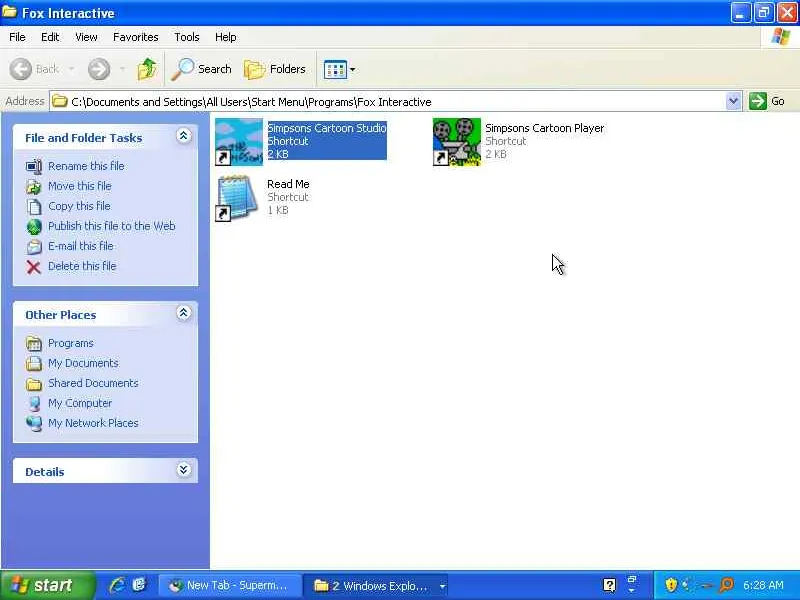Click E-mail this file
The height and width of the screenshot is (600, 800).
click(81, 246)
